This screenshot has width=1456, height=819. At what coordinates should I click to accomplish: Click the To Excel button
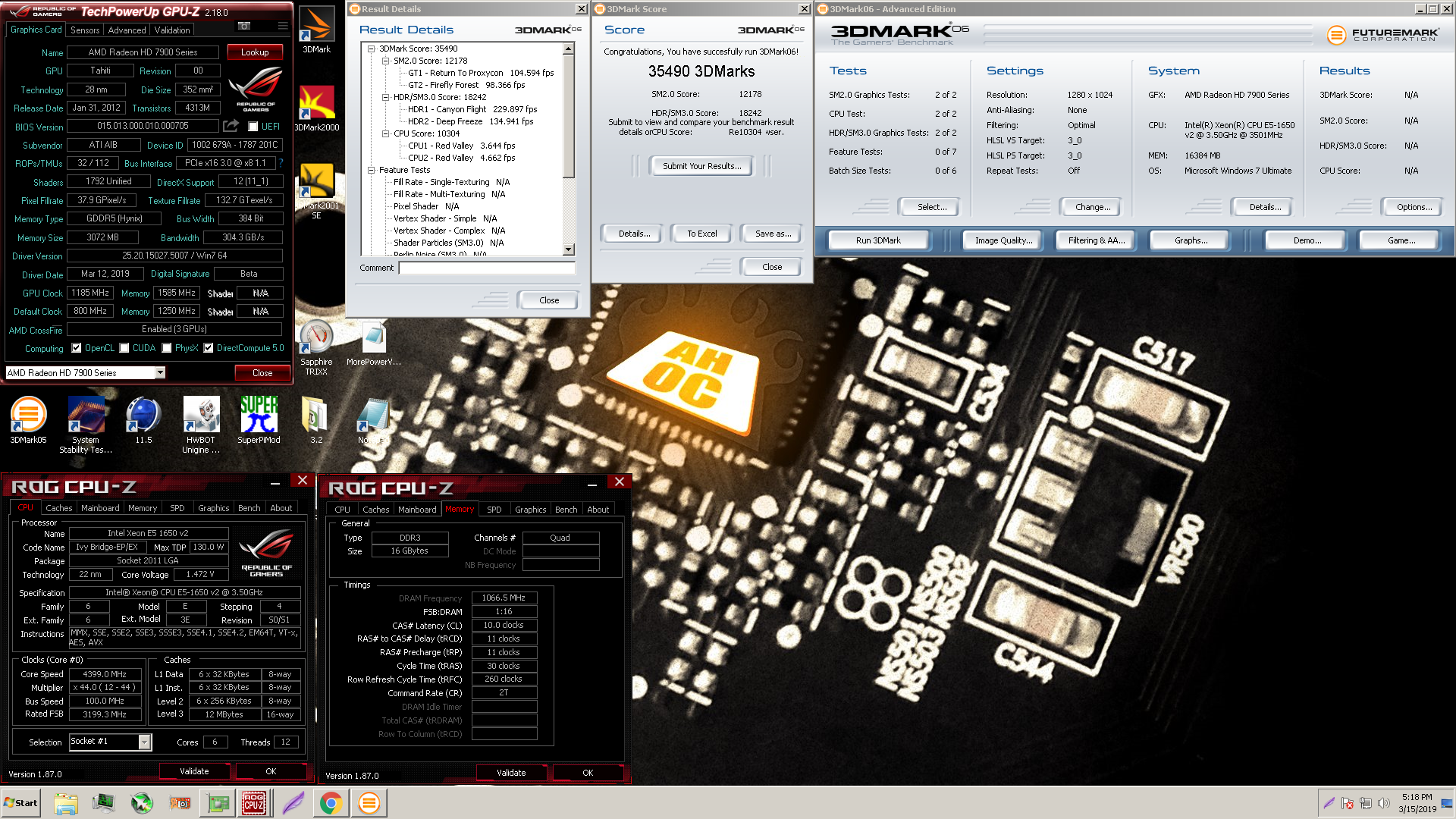pyautogui.click(x=701, y=234)
